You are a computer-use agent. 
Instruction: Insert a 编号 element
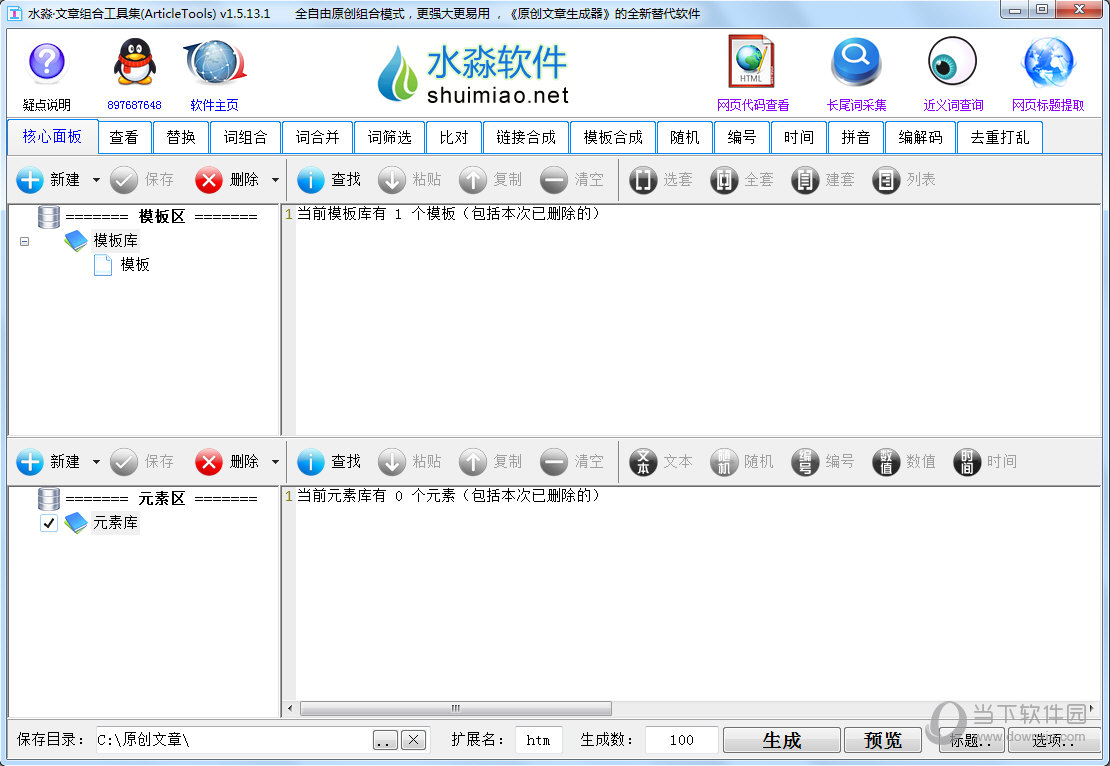[823, 462]
